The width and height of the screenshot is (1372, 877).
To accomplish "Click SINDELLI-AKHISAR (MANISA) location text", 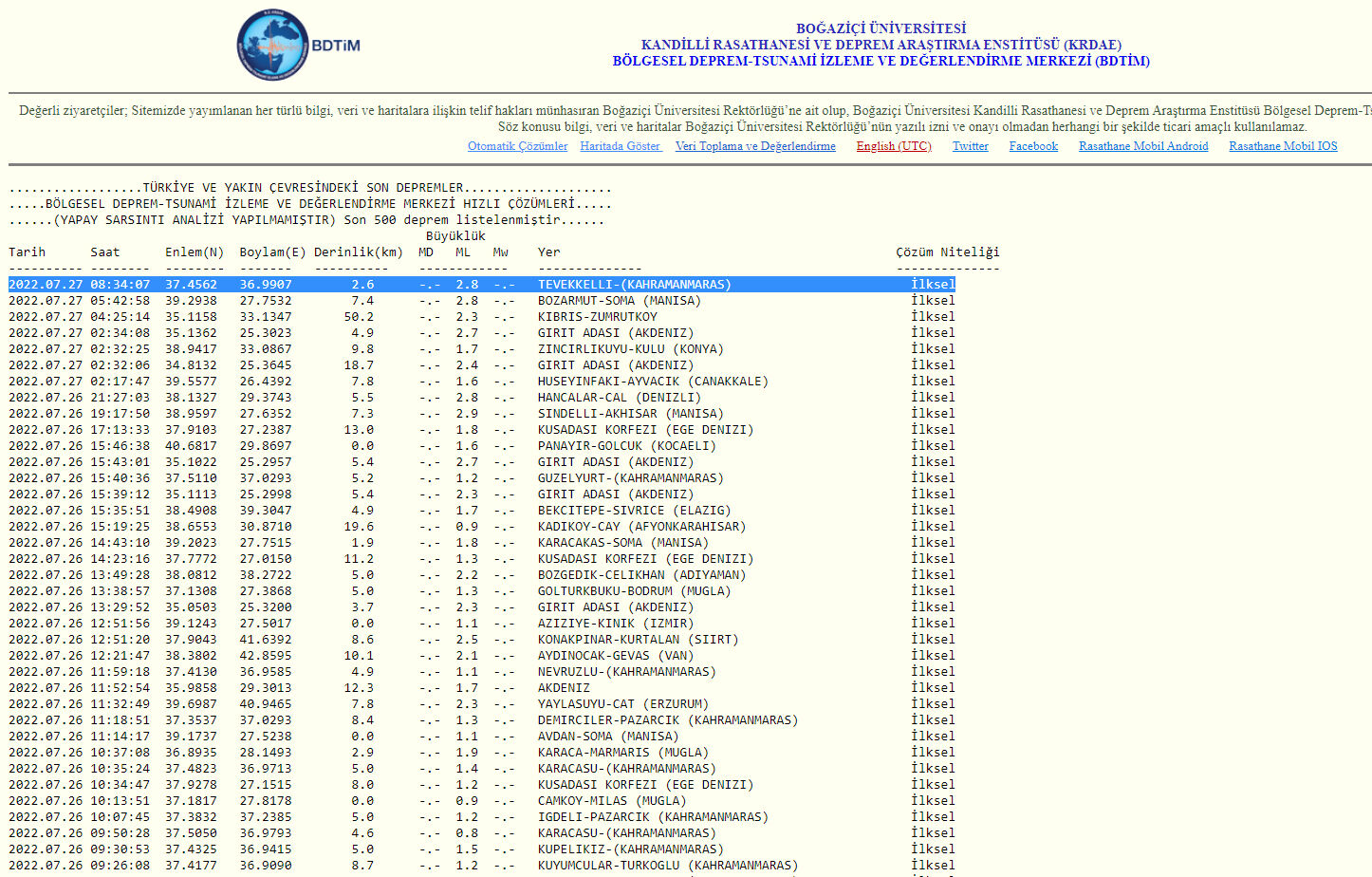I will tap(631, 414).
